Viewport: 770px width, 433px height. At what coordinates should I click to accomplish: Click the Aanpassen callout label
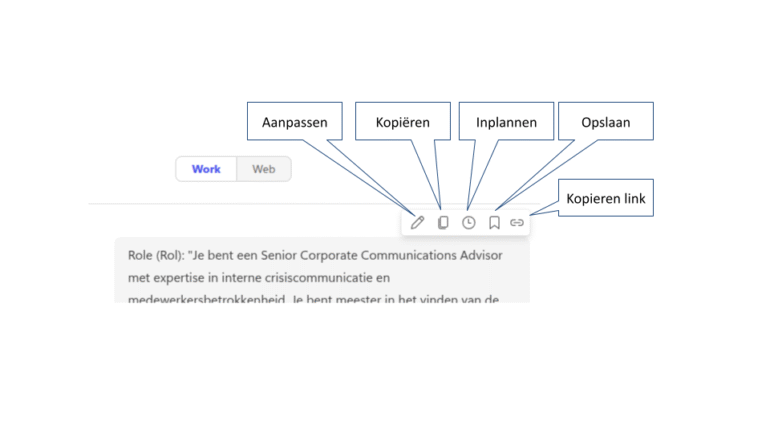pos(295,122)
